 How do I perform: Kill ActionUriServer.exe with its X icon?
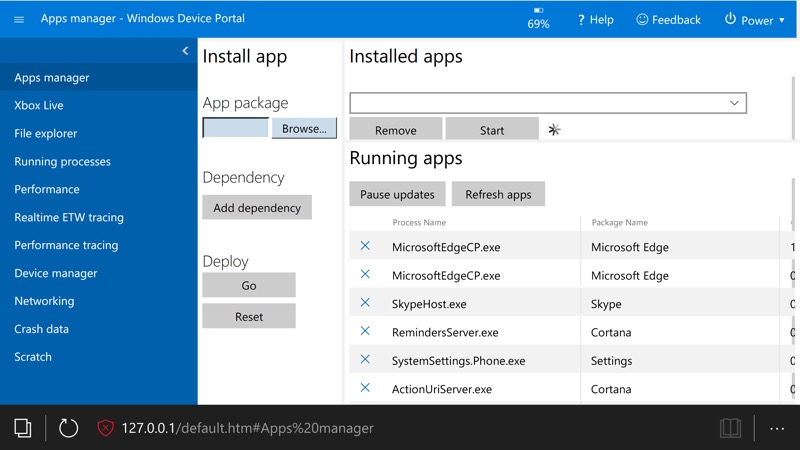[365, 388]
